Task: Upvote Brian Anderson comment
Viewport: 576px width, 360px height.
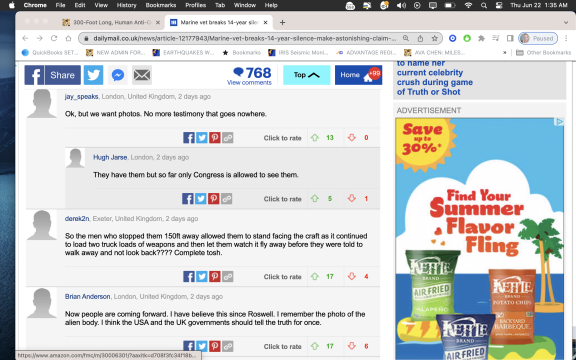Action: click(x=315, y=346)
